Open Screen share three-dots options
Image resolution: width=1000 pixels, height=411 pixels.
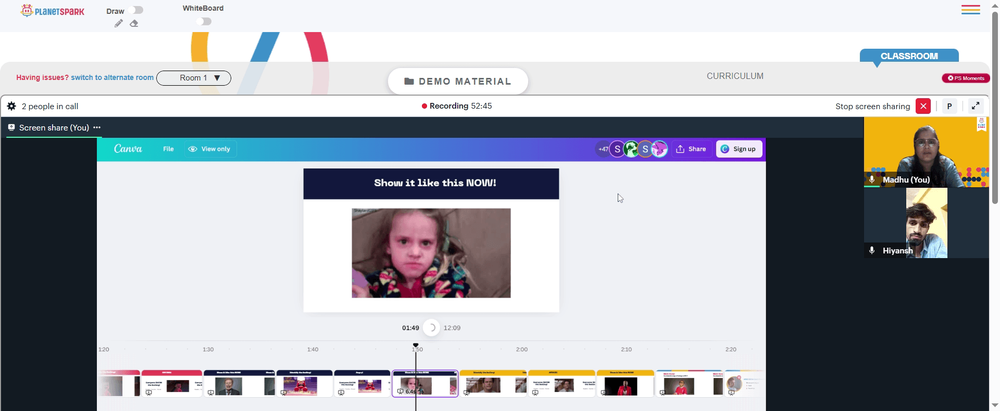tap(97, 128)
